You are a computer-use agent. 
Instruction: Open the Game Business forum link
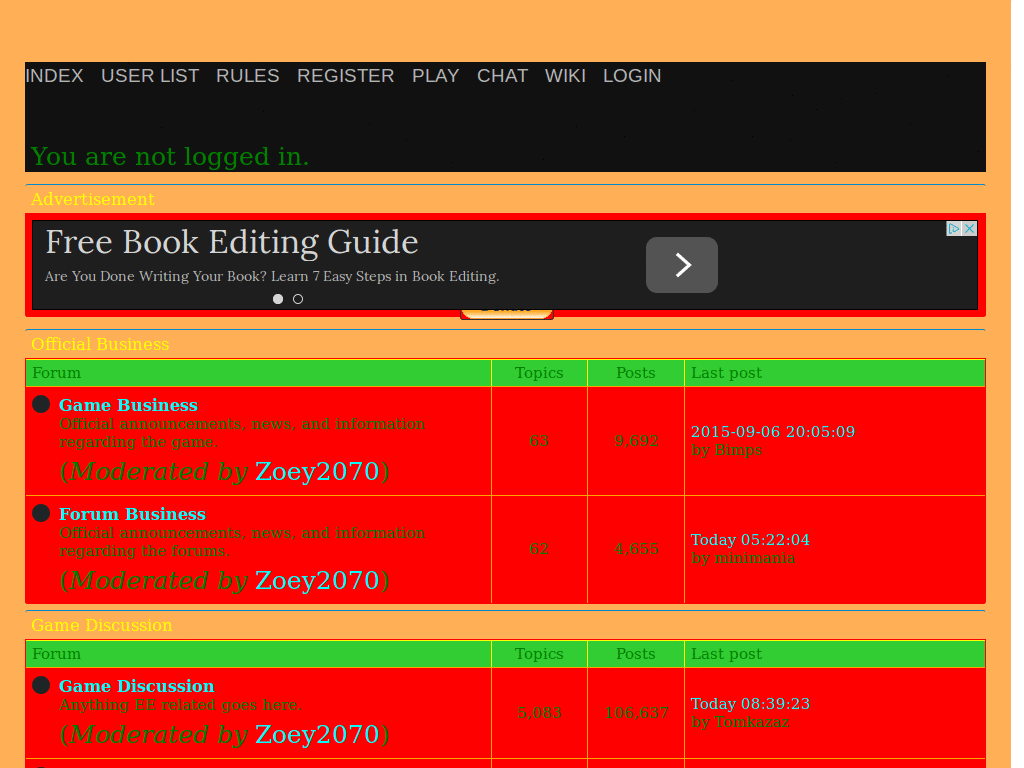coord(128,405)
